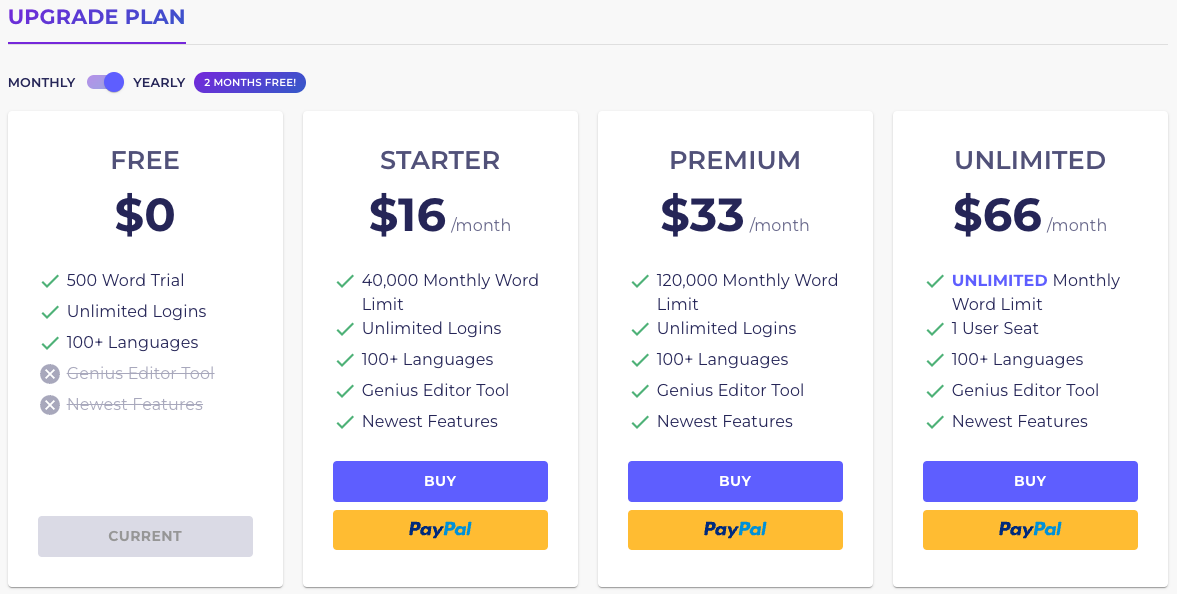Click the X icon beside Genius Editor Tool

[x=50, y=374]
